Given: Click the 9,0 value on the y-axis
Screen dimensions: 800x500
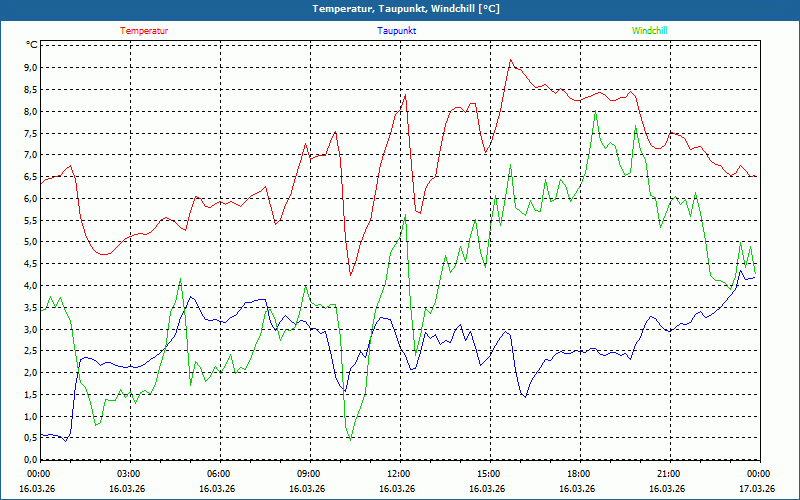Looking at the screenshot, I should click(x=30, y=68).
